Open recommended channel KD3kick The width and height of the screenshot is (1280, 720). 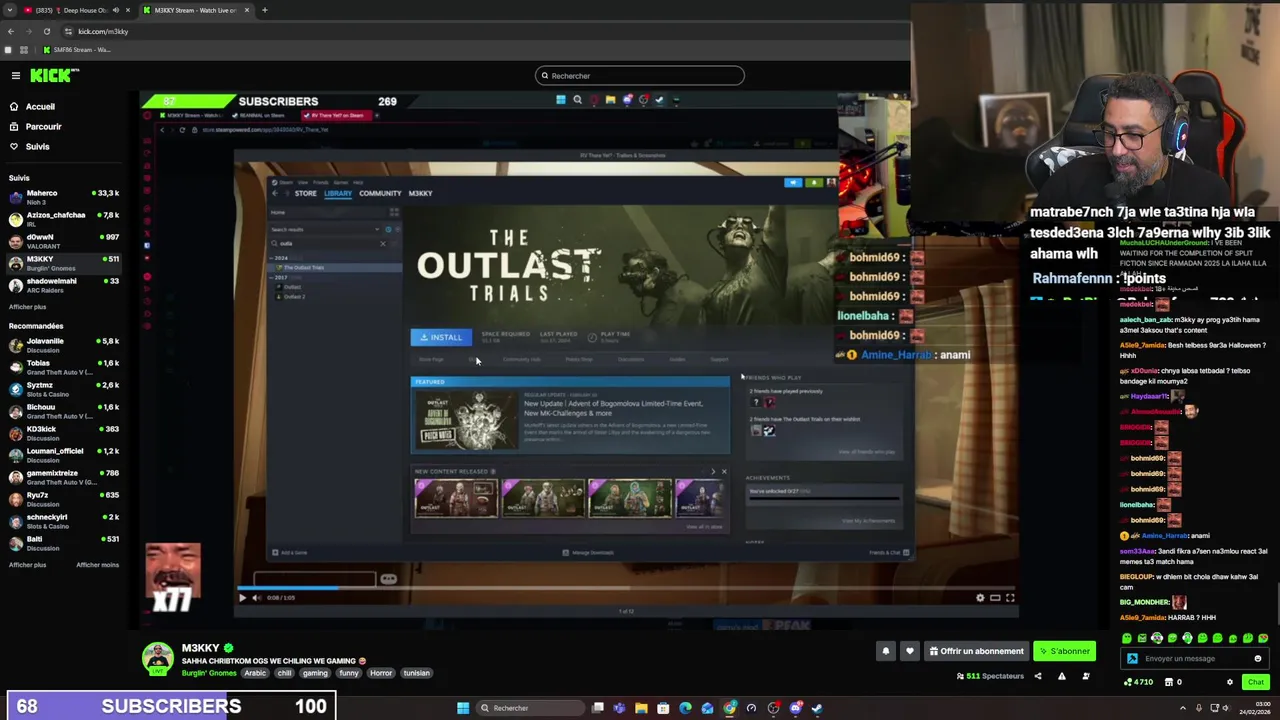click(x=64, y=433)
